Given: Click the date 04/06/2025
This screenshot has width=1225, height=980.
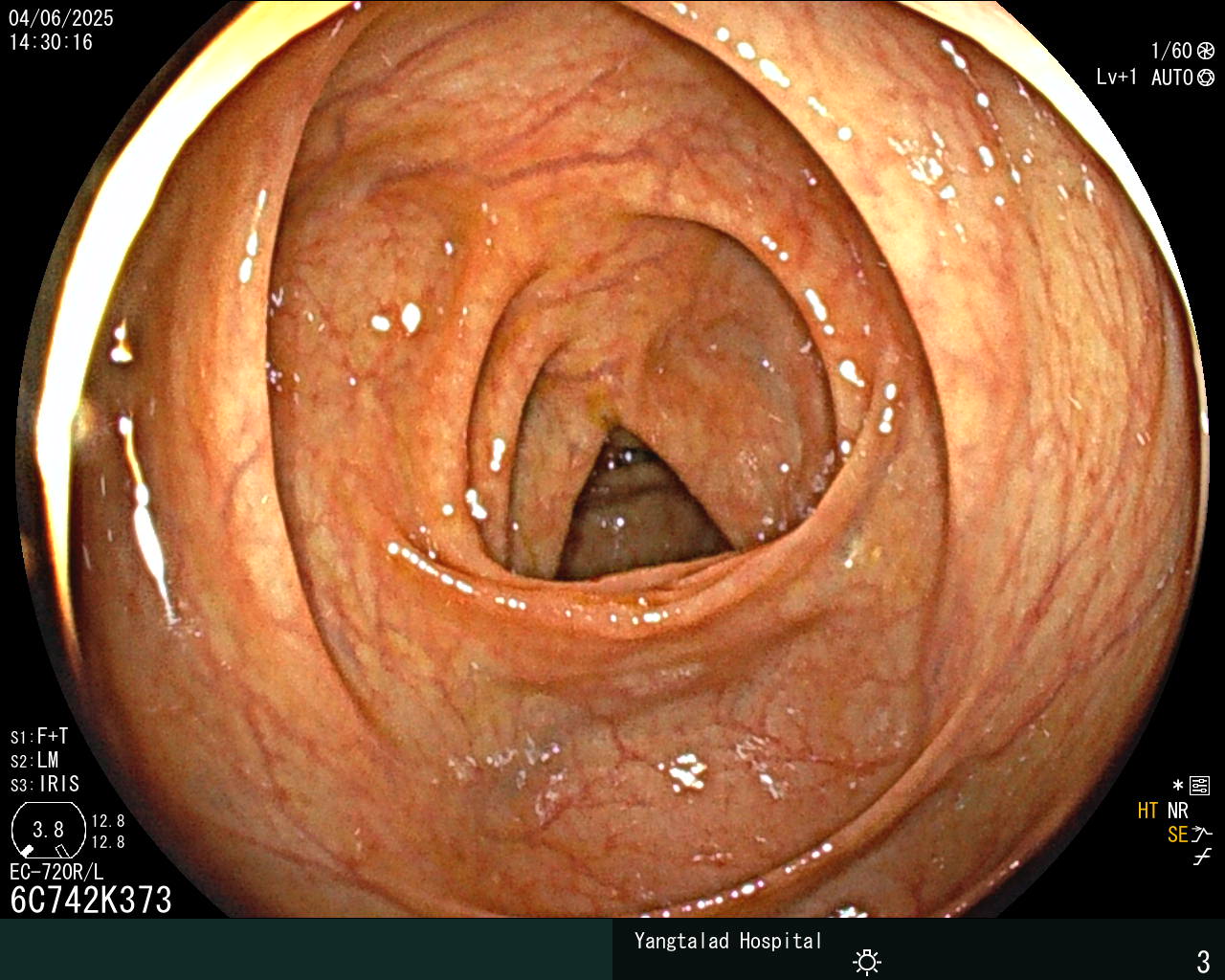Looking at the screenshot, I should (61, 18).
